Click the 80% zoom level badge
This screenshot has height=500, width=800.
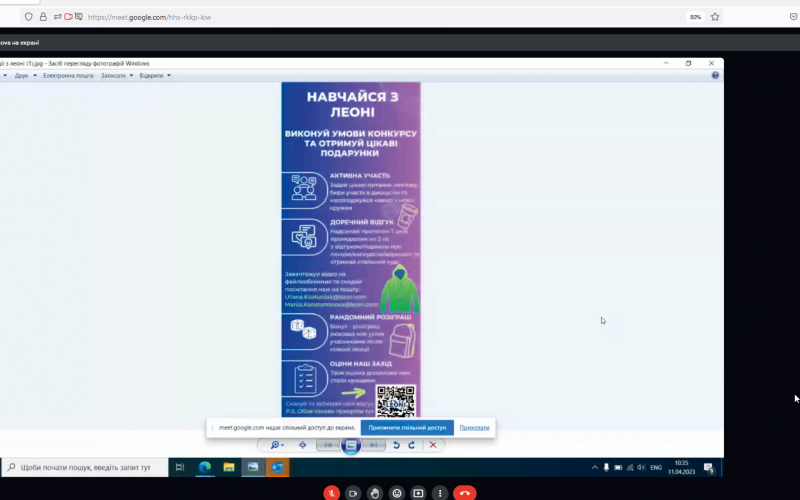(x=695, y=17)
